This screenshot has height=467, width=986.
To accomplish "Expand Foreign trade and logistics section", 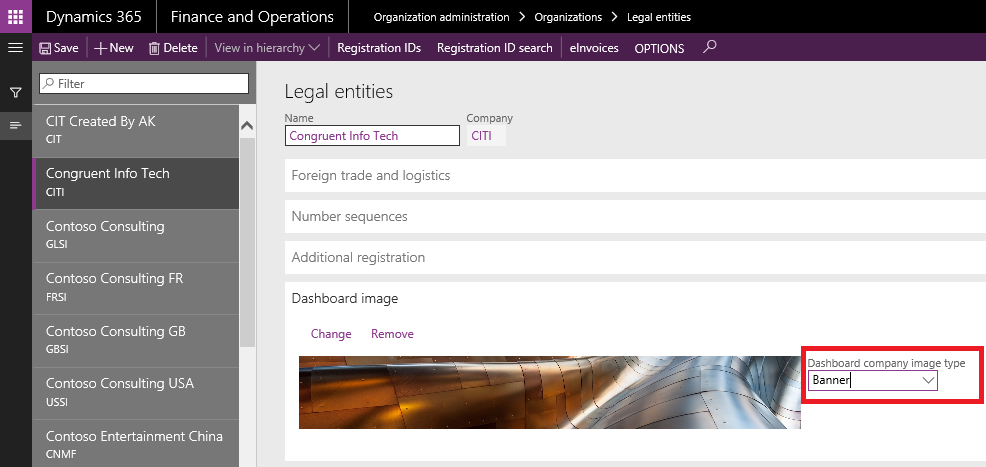I will tap(635, 175).
